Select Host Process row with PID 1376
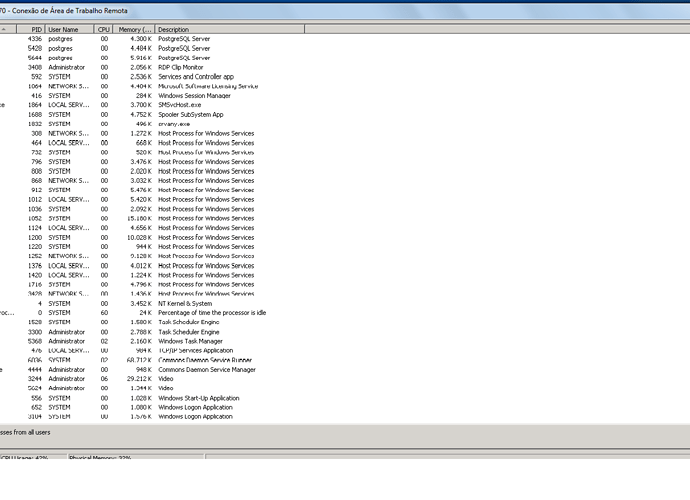Image resolution: width=690 pixels, height=500 pixels. coord(152,265)
